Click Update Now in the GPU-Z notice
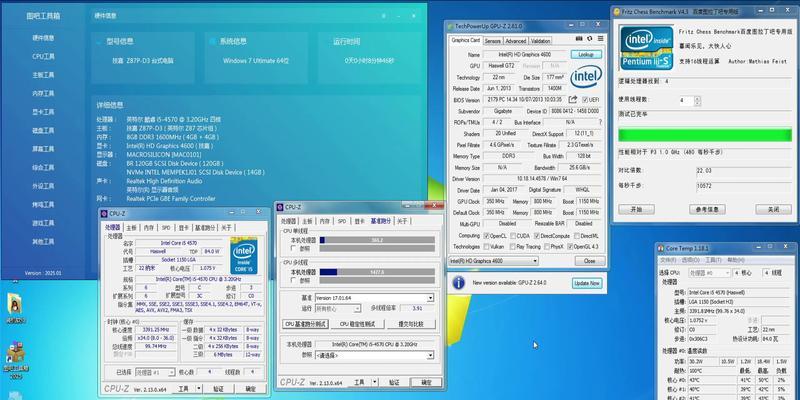Screen dimensions: 800x400 point(587,283)
